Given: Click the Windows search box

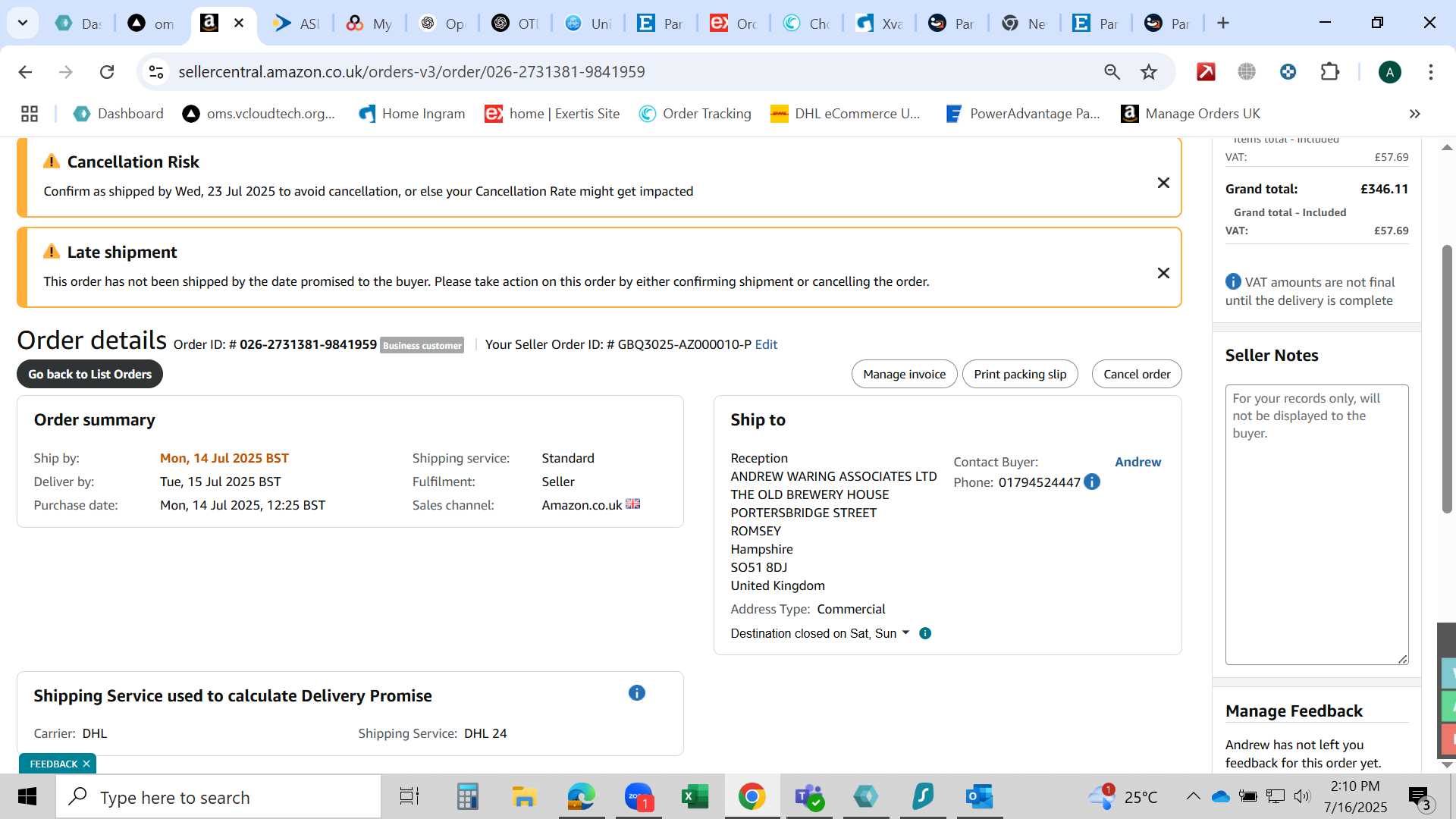Looking at the screenshot, I should point(218,797).
